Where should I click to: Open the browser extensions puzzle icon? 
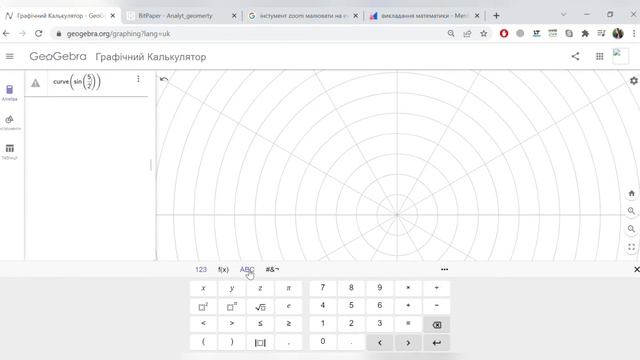(x=585, y=34)
